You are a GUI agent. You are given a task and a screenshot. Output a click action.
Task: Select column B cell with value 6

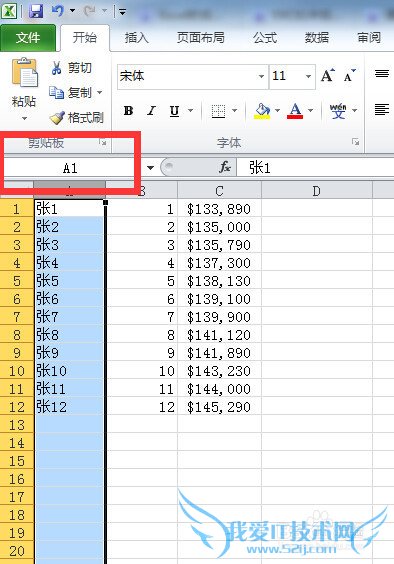coord(142,299)
